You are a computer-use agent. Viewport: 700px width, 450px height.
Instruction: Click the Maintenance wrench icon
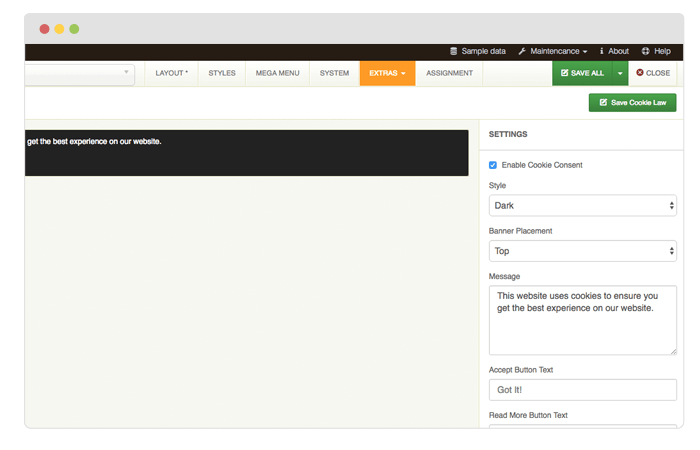522,51
